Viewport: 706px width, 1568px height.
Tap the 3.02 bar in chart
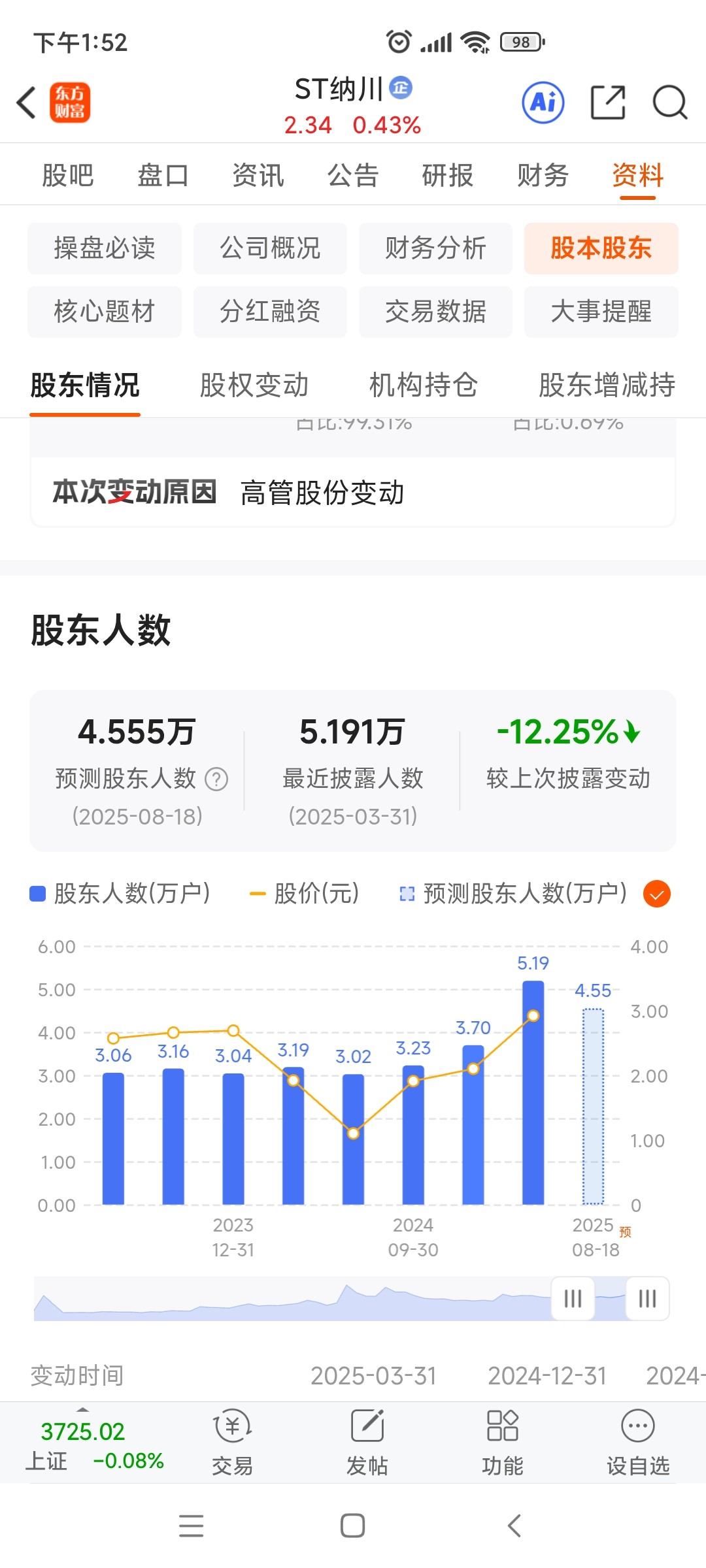[353, 1139]
